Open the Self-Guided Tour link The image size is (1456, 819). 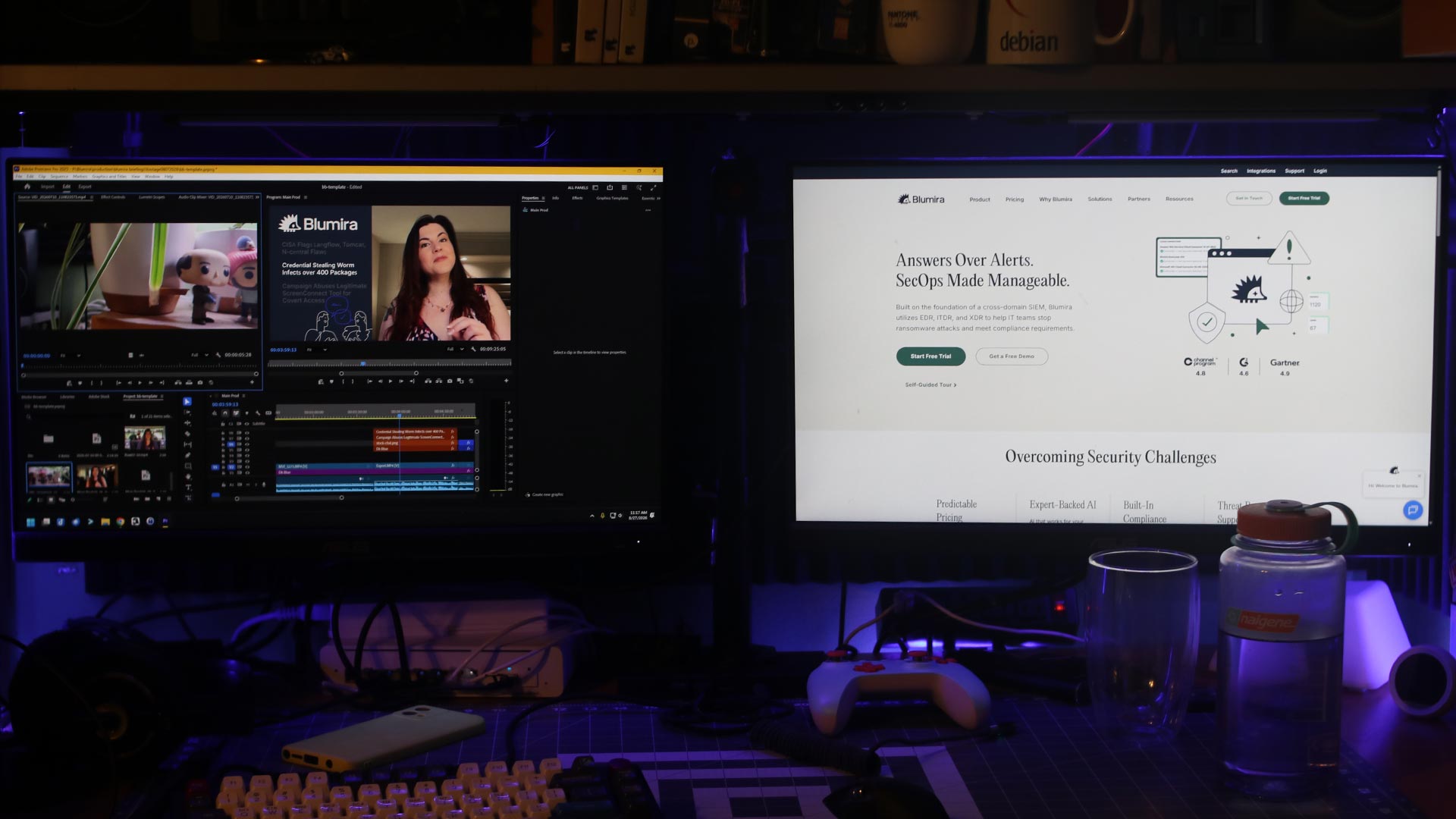[930, 385]
